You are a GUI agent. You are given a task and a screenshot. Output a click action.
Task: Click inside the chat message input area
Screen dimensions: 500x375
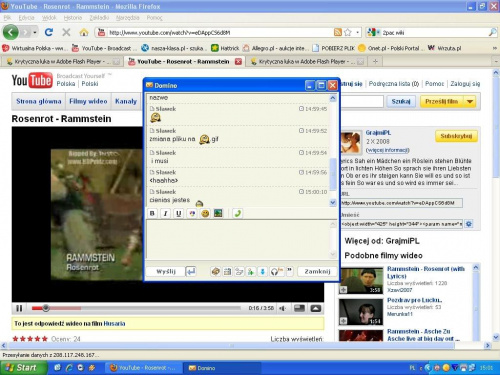click(238, 239)
